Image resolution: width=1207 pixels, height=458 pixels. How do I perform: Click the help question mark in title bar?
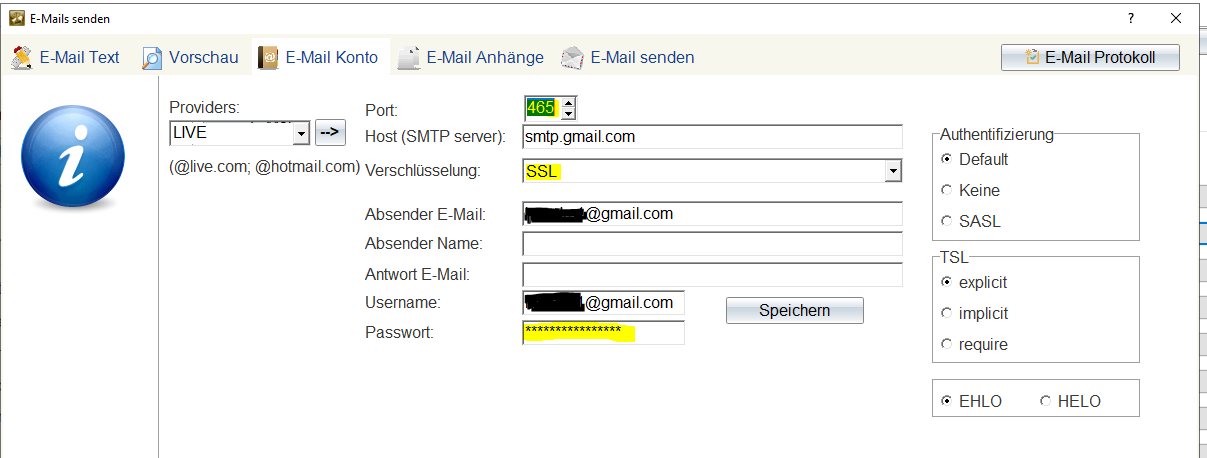click(x=1131, y=18)
